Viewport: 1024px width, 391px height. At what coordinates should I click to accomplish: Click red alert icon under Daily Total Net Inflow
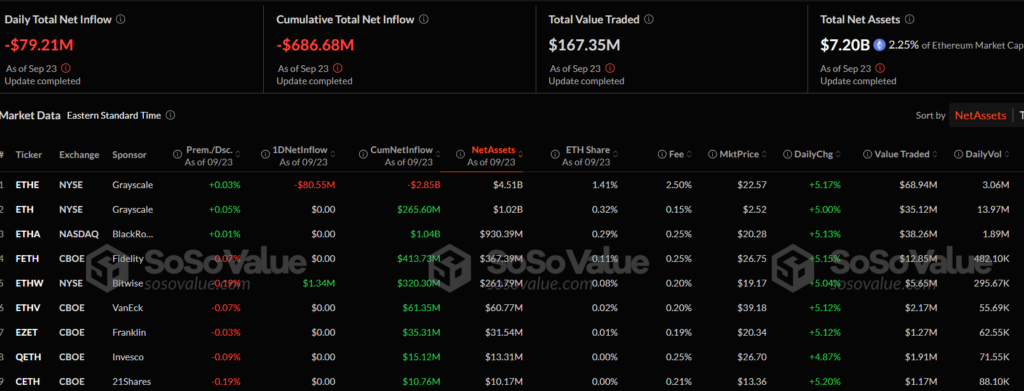pos(65,68)
